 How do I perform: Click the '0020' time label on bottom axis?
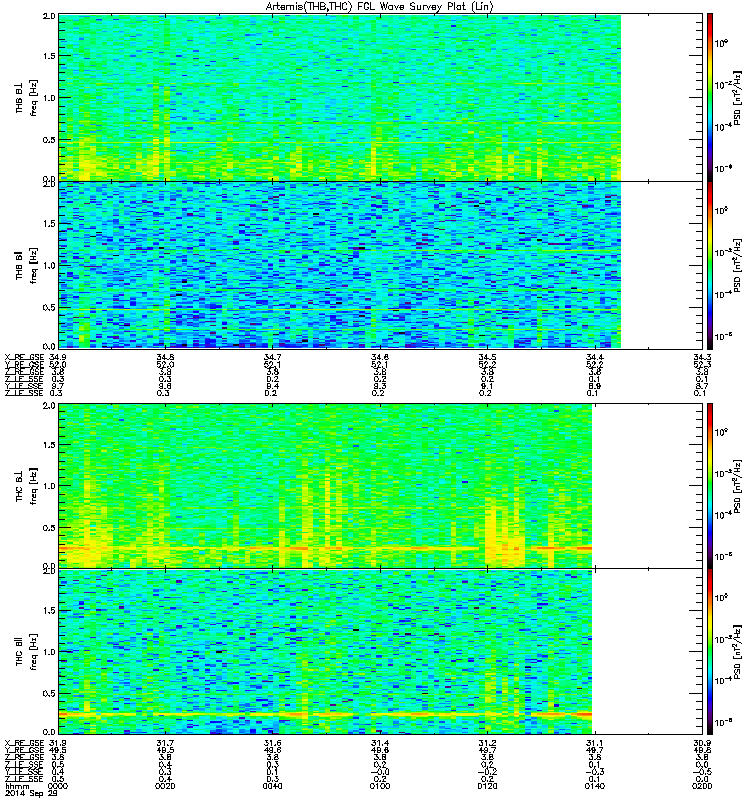pyautogui.click(x=165, y=786)
